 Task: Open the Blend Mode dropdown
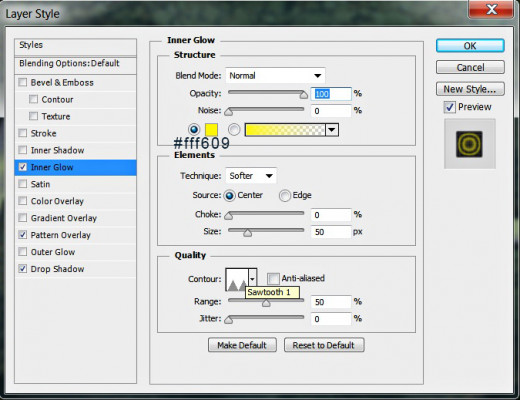(x=275, y=76)
